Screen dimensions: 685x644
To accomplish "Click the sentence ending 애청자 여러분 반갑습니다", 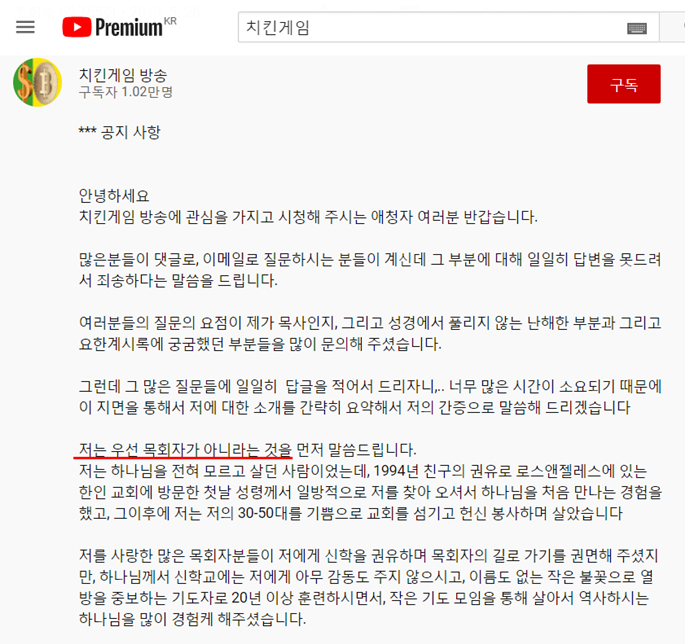I will point(308,216).
